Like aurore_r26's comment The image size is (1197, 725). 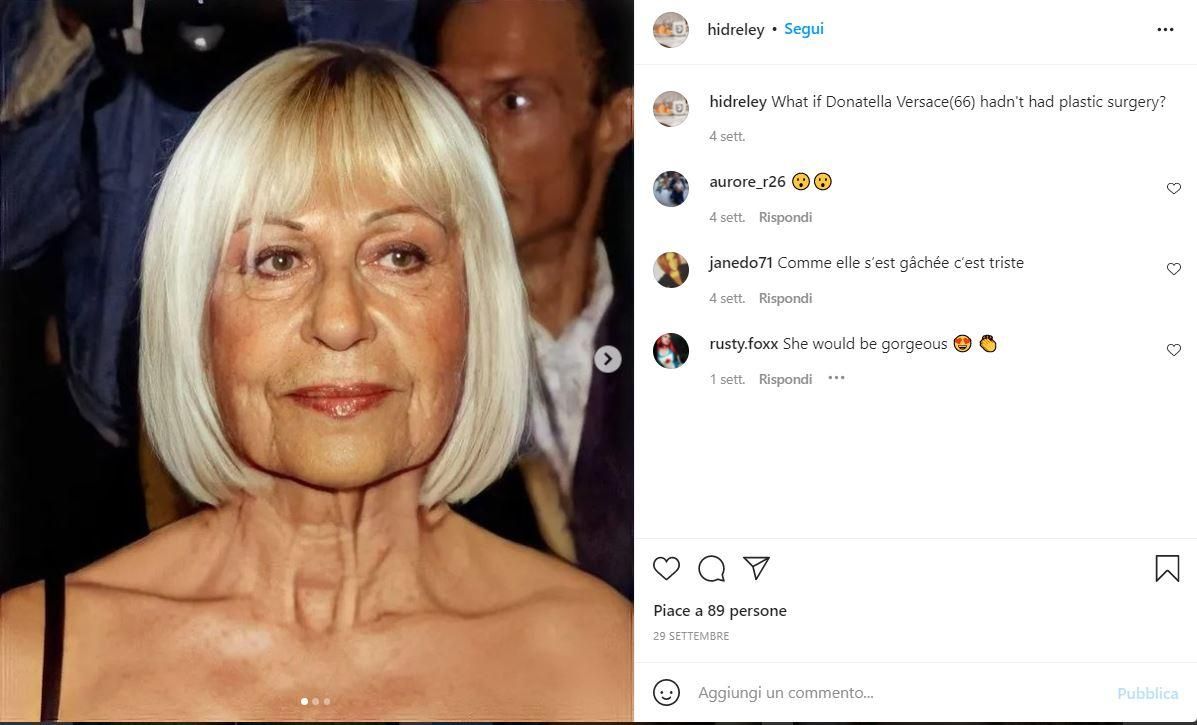point(1174,189)
